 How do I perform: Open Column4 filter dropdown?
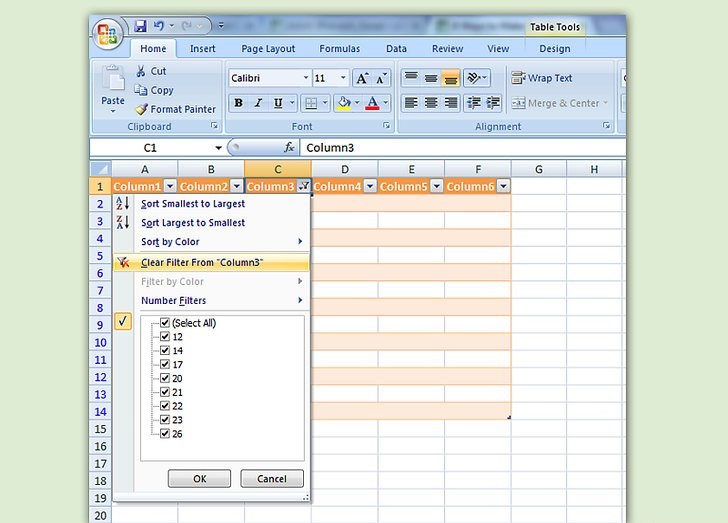point(370,186)
